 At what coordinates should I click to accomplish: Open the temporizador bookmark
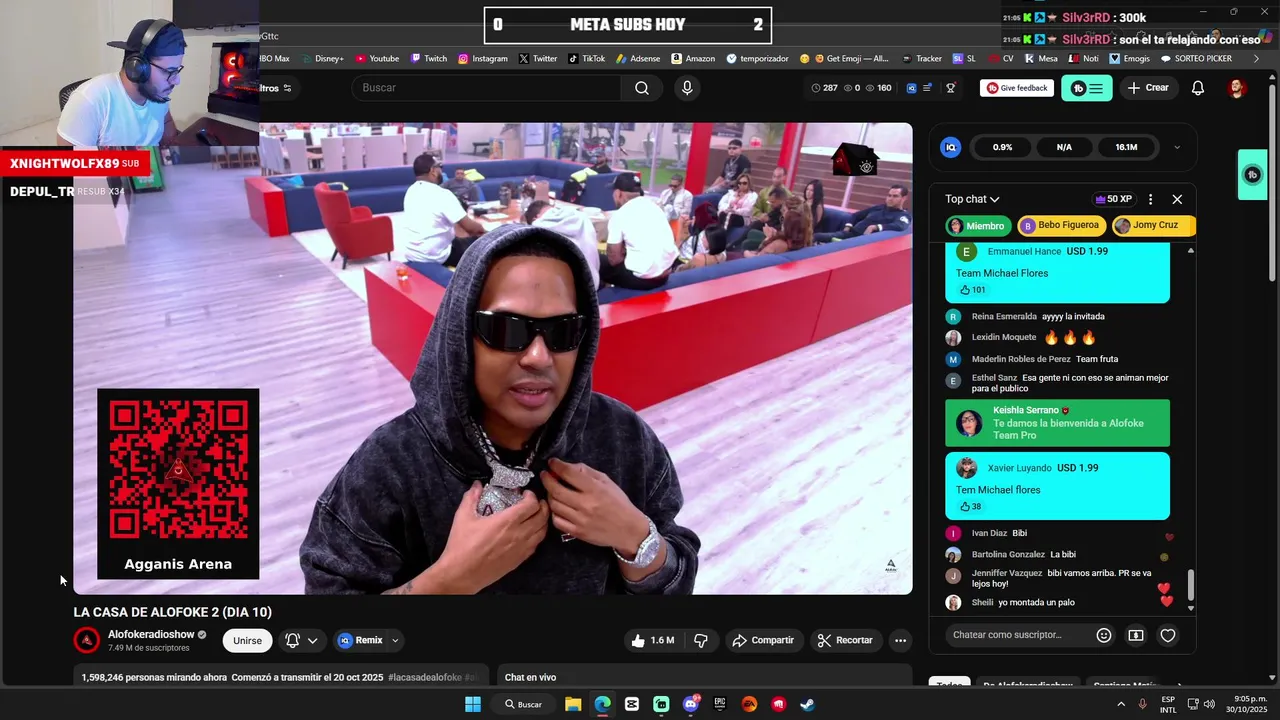[x=757, y=59]
